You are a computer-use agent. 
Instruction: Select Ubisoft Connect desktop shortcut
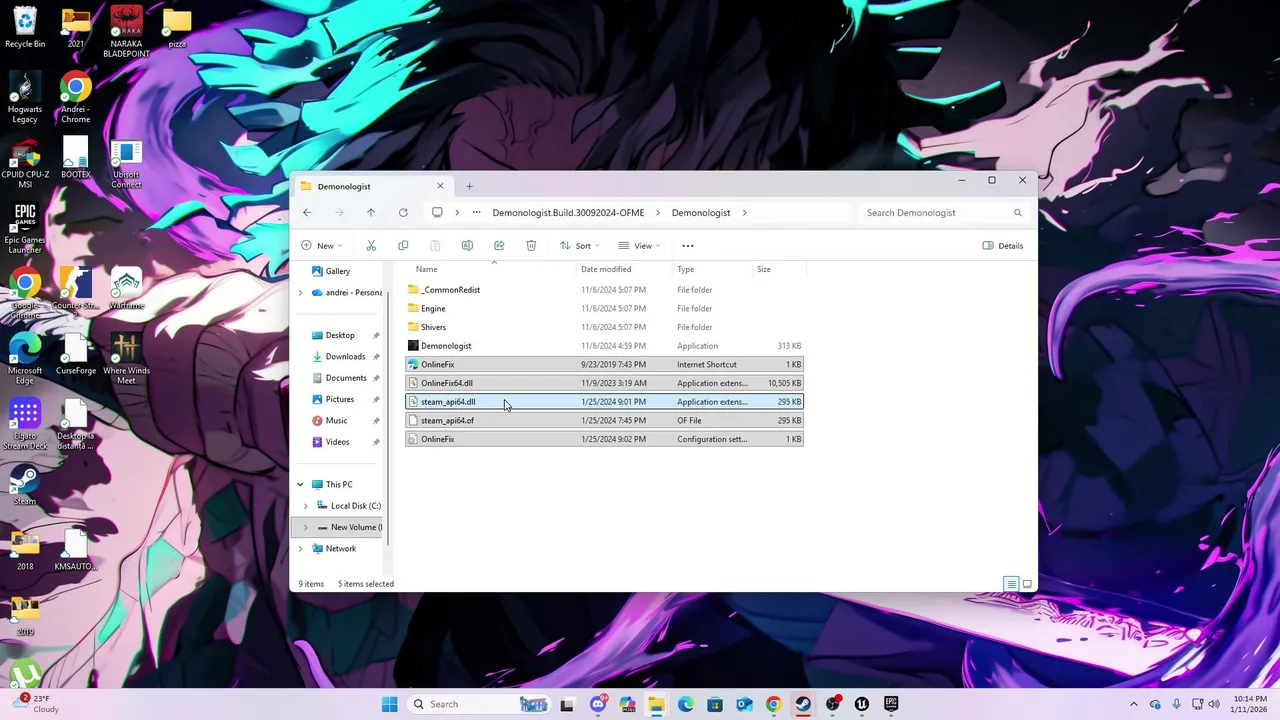click(126, 165)
